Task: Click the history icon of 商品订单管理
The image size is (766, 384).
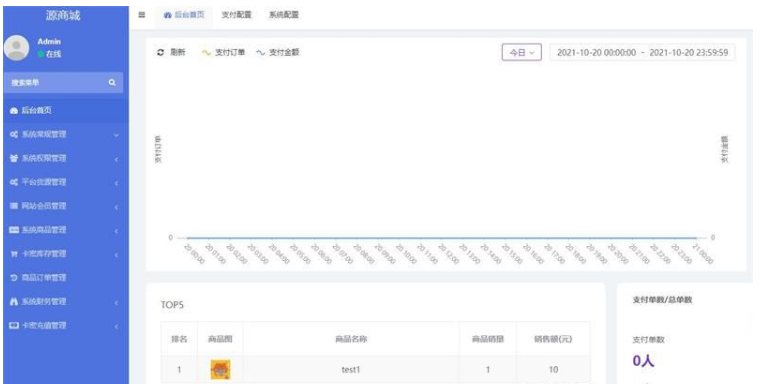Action: pos(14,277)
